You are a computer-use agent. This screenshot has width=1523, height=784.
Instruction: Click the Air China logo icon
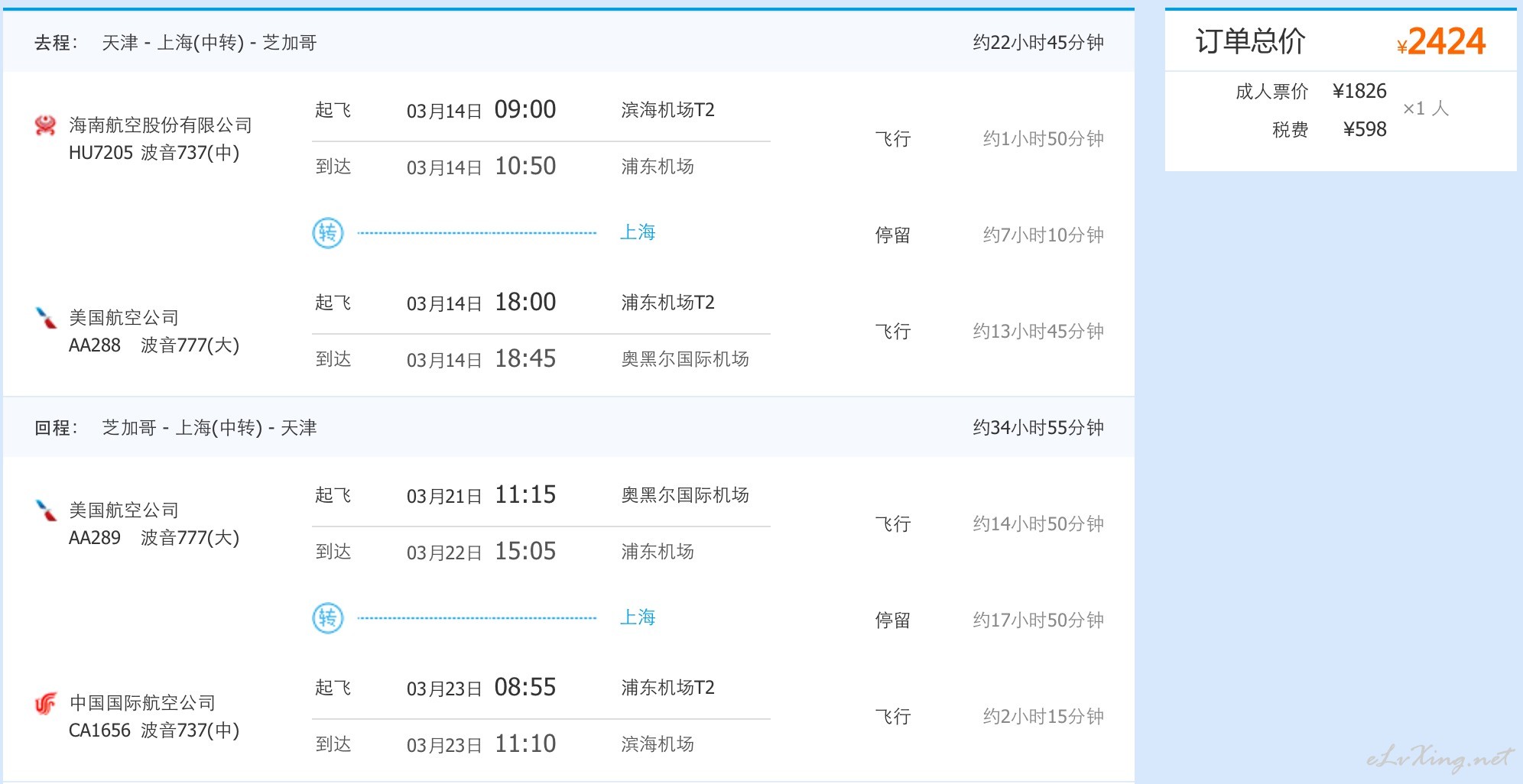45,703
